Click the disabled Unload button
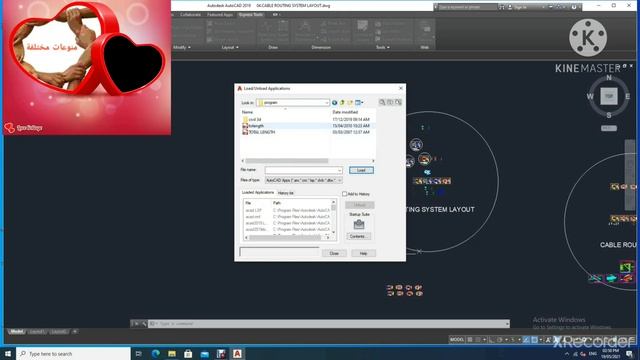This screenshot has width=640, height=360. tap(360, 205)
